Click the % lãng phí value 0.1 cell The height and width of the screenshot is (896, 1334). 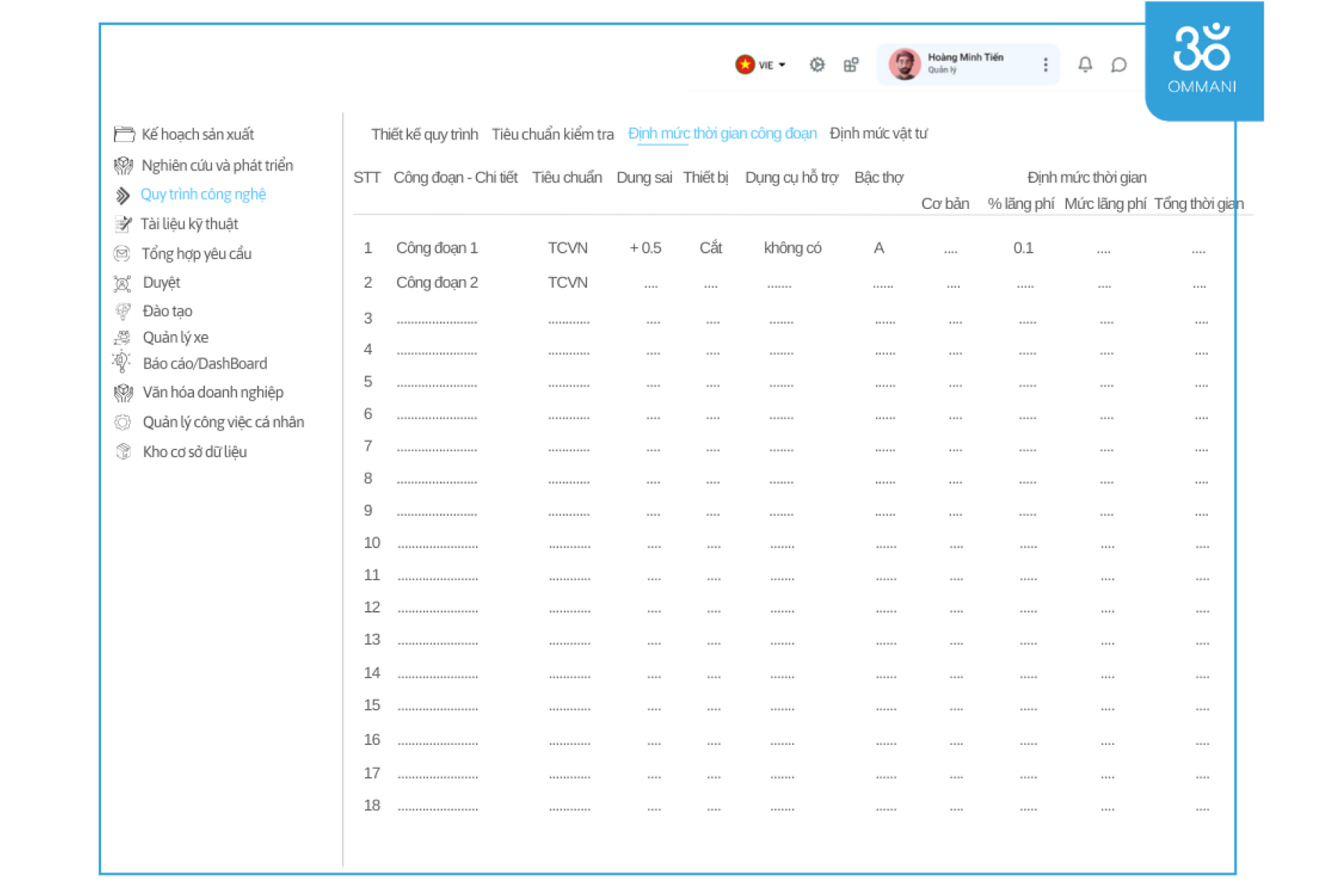[1022, 248]
